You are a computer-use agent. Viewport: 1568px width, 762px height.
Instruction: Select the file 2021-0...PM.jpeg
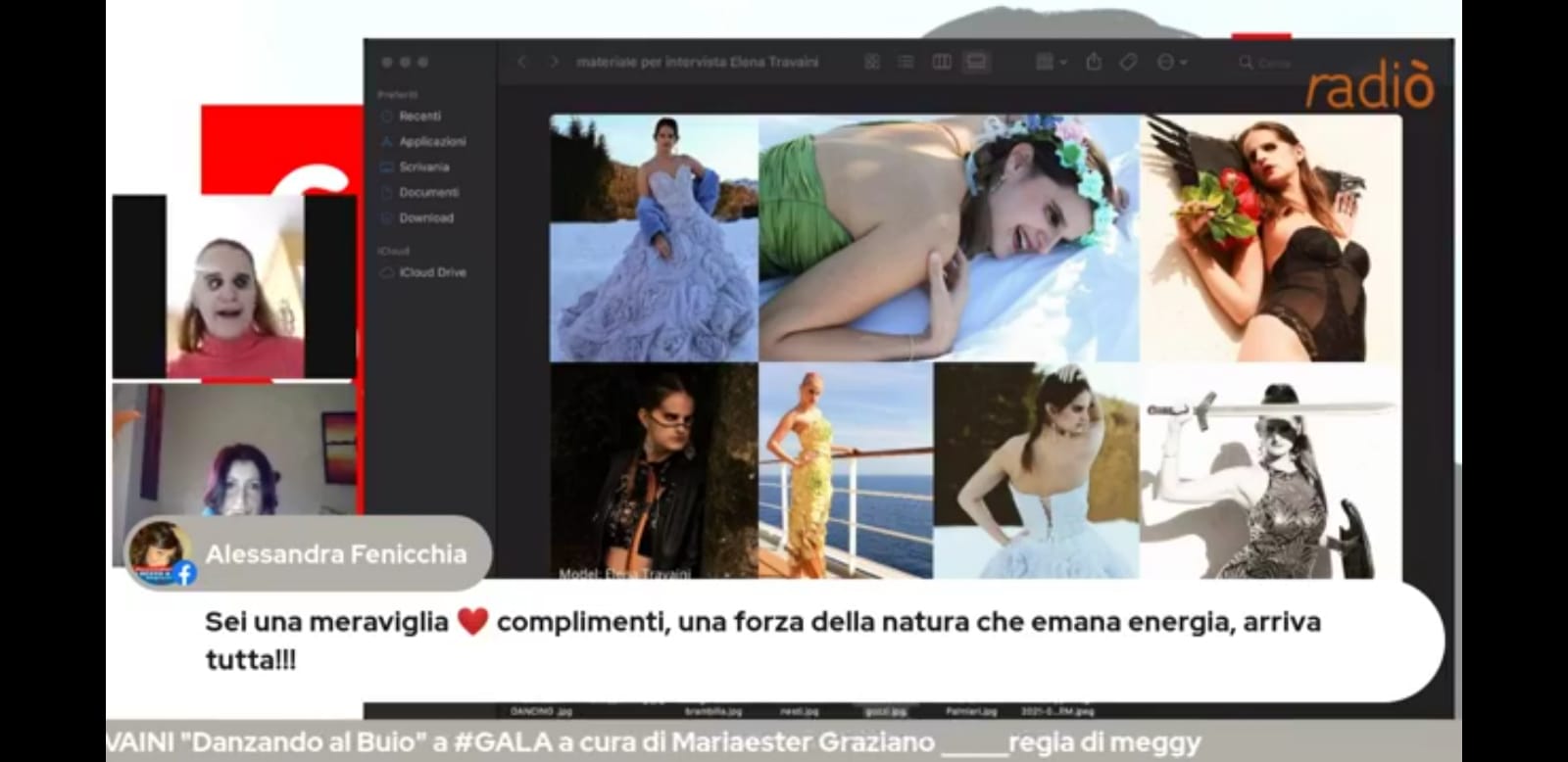coord(1057,711)
